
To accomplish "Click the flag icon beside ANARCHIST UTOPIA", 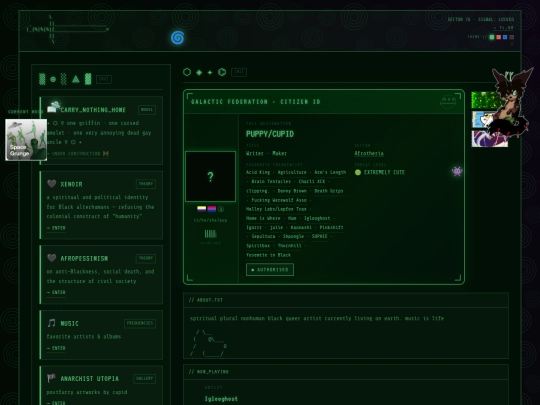I will [x=51, y=378].
